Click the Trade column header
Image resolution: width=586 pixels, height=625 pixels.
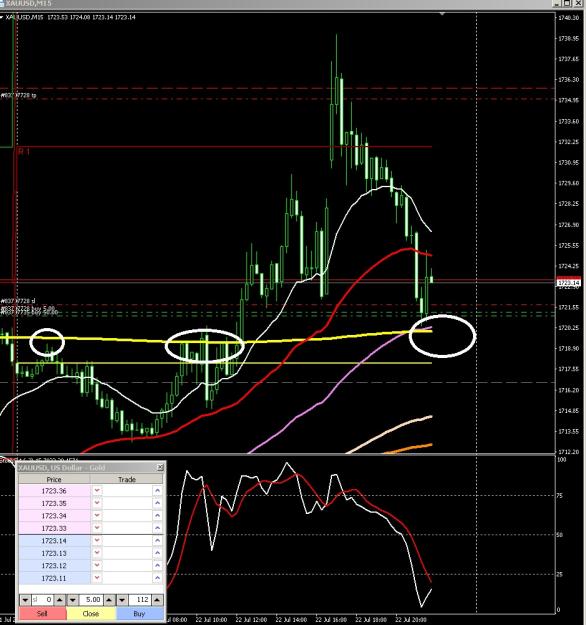[x=127, y=479]
